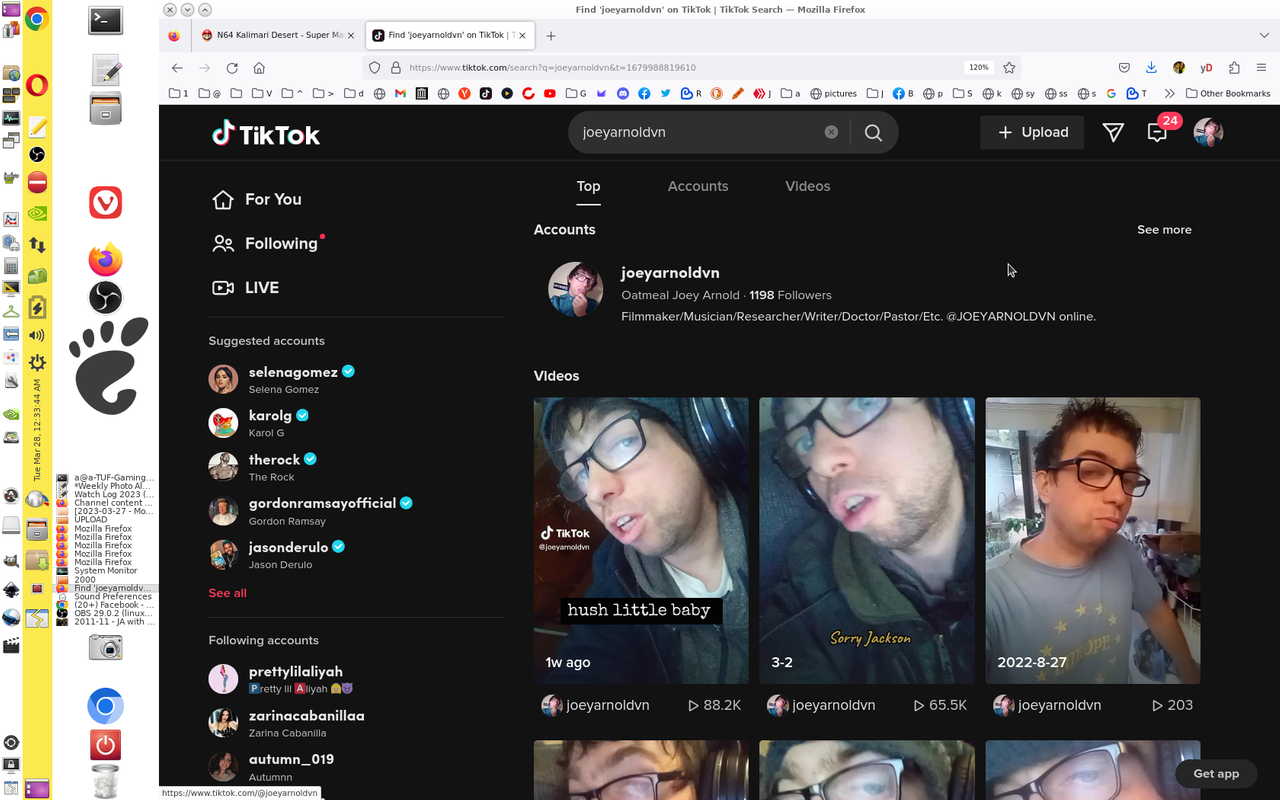Select 'OBS 29.0.2' in window list
This screenshot has width=1280, height=800.
105,613
